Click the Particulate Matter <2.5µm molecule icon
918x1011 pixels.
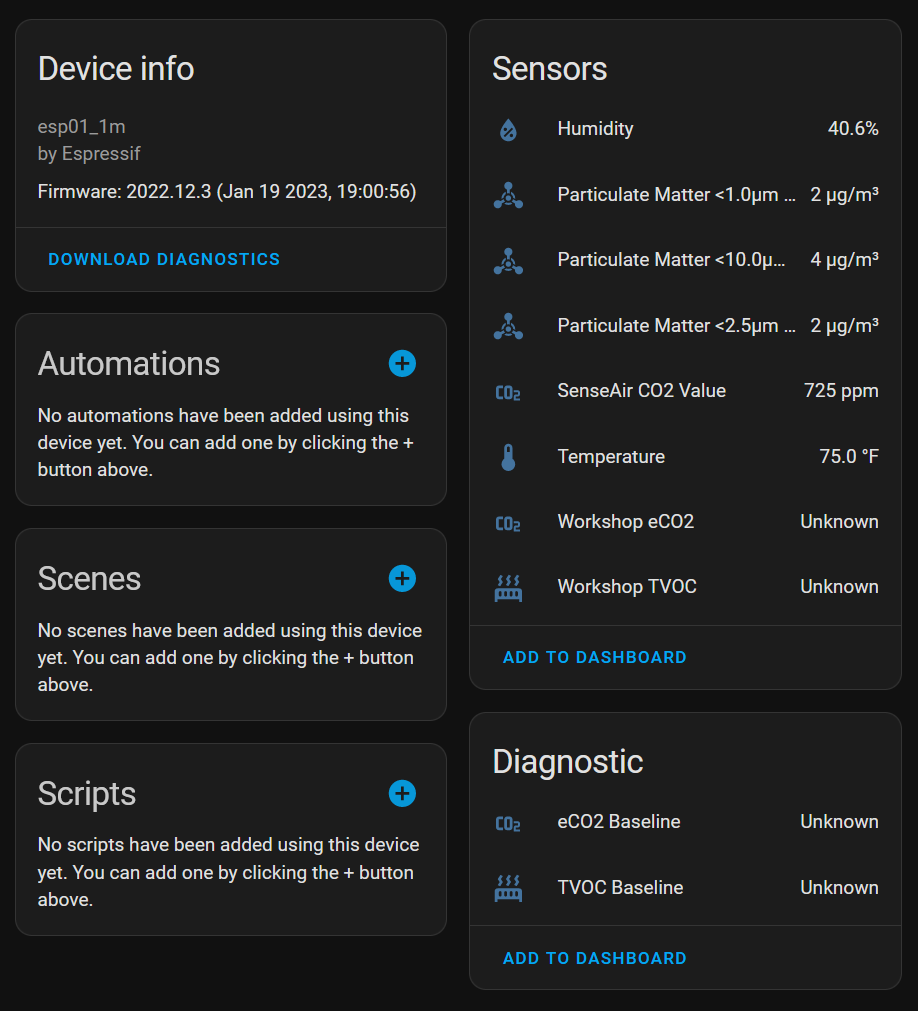(508, 326)
